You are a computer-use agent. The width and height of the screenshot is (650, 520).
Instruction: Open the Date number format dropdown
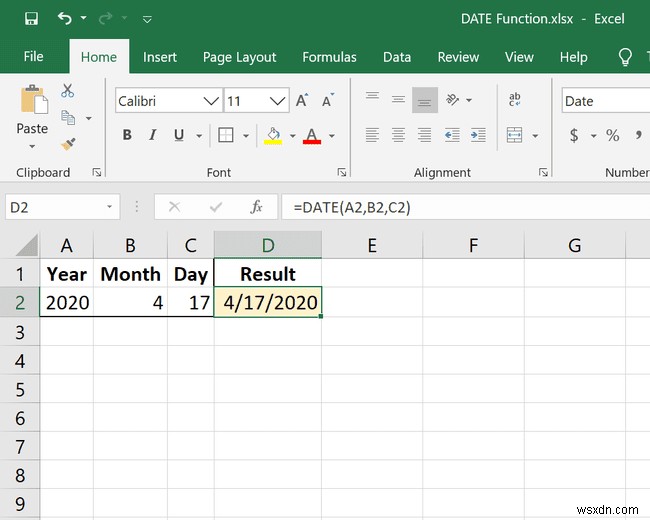tap(606, 101)
